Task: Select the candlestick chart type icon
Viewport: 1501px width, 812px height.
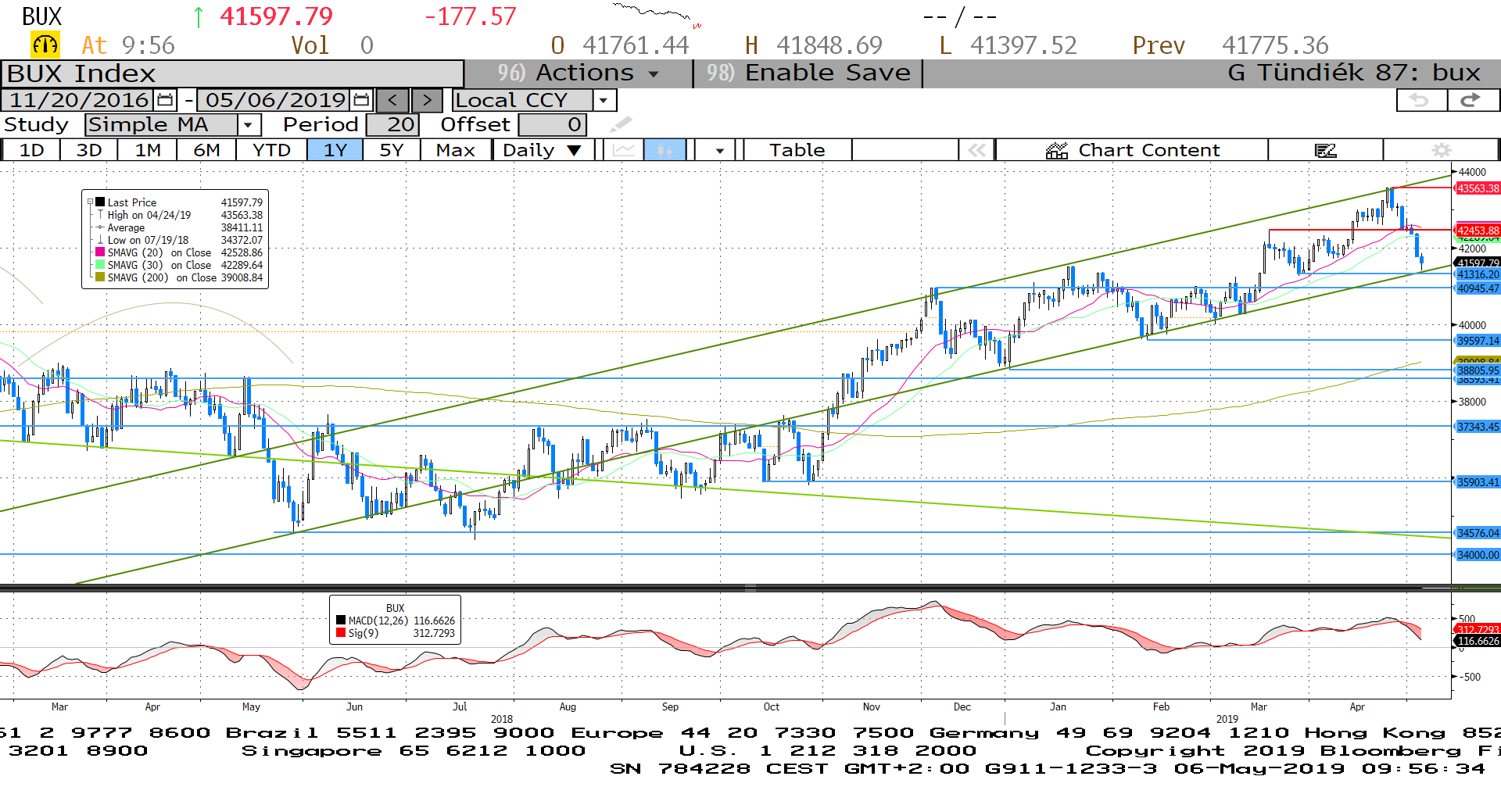Action: coord(665,150)
